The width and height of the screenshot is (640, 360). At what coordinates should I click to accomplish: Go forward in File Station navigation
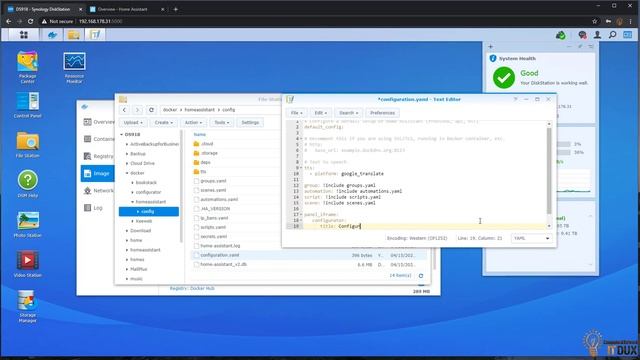[x=137, y=110]
